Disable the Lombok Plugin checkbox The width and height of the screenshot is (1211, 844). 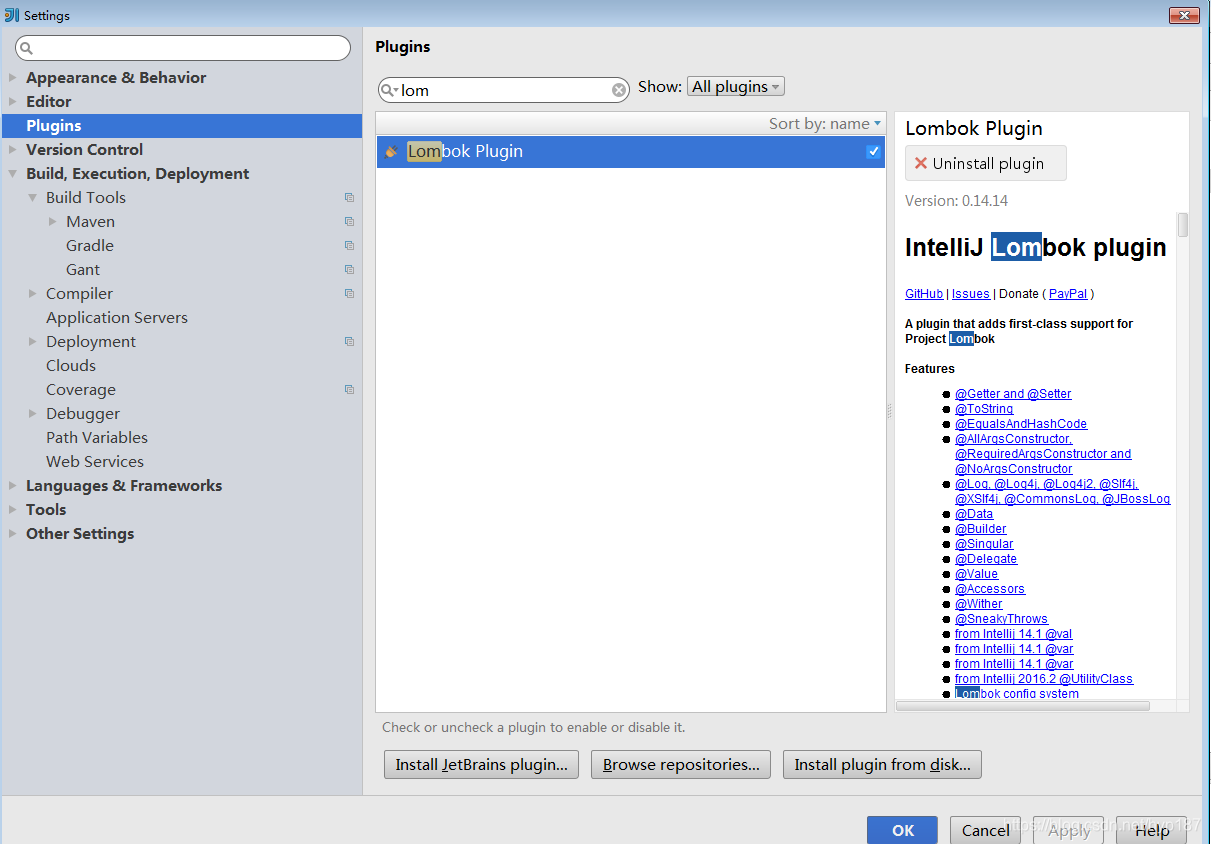[x=874, y=152]
